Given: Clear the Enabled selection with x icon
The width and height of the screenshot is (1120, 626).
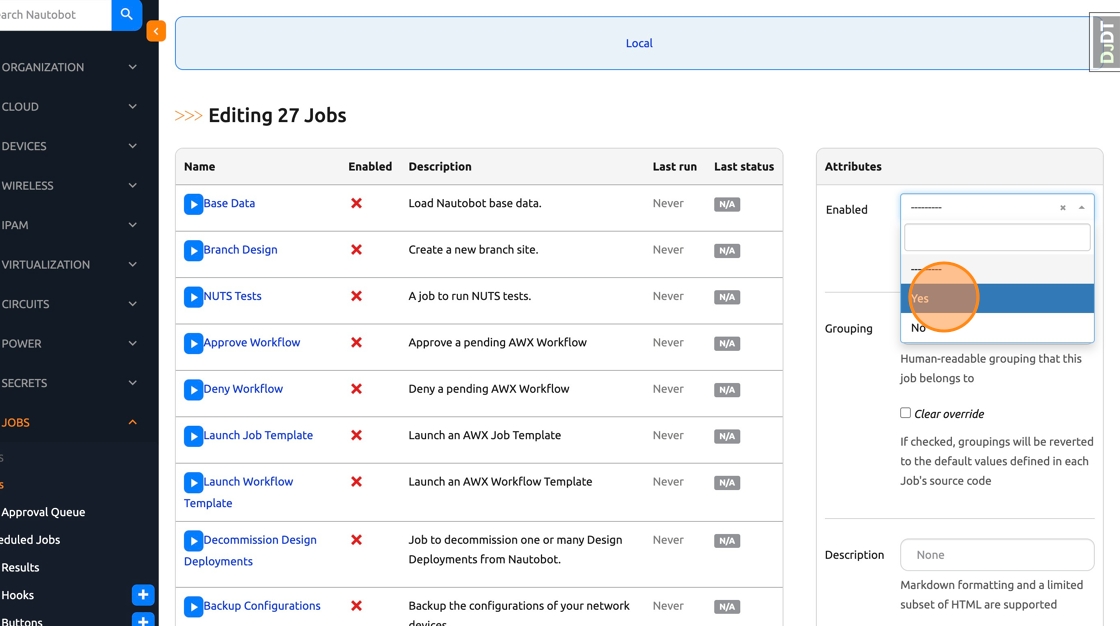Looking at the screenshot, I should point(1062,208).
